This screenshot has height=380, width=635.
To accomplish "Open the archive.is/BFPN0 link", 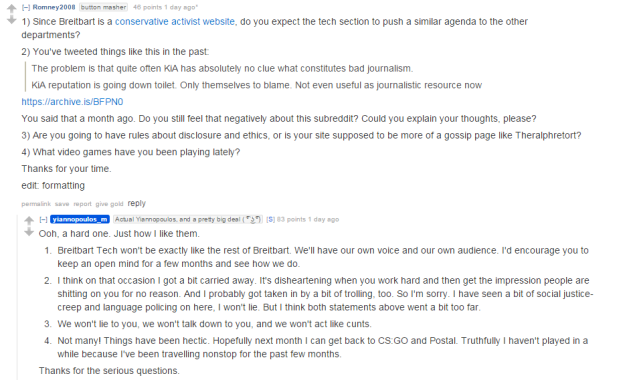I will click(x=72, y=102).
